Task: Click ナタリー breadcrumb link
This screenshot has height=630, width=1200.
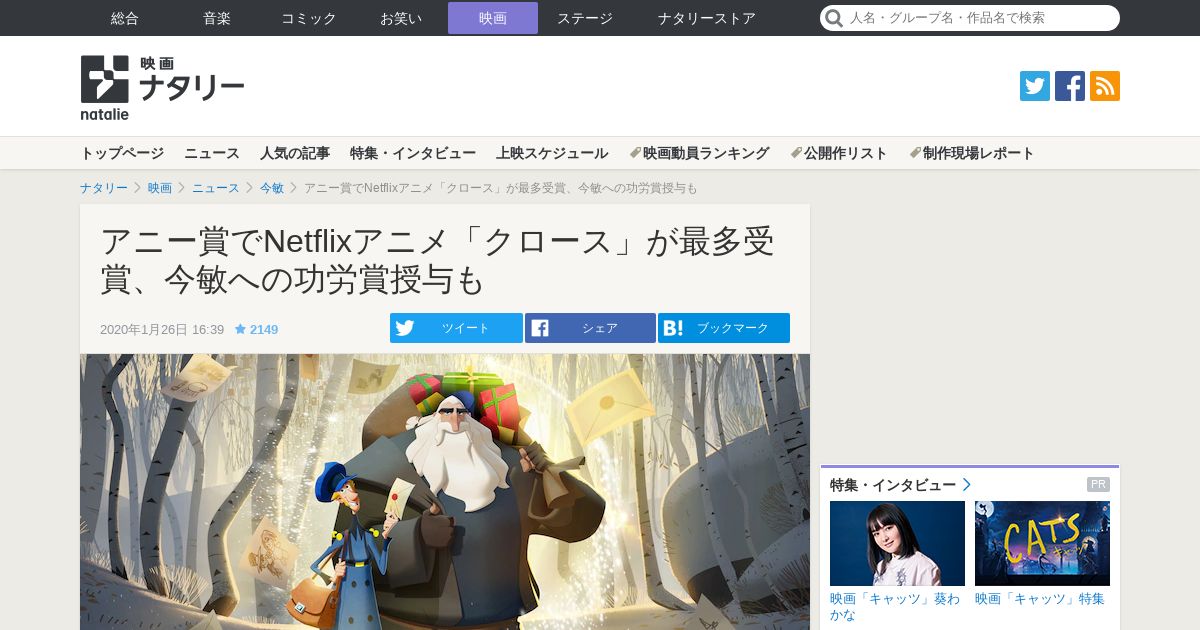Action: 104,188
